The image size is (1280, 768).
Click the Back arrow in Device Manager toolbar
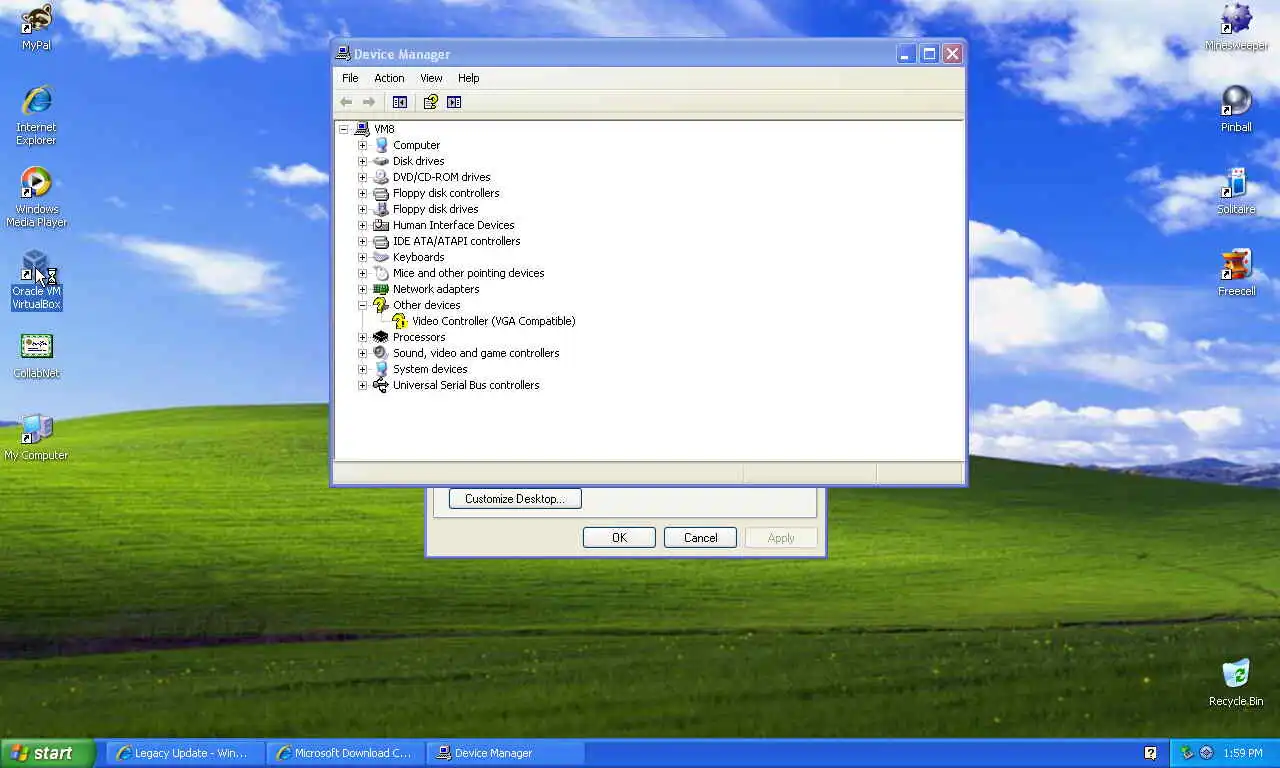click(346, 102)
